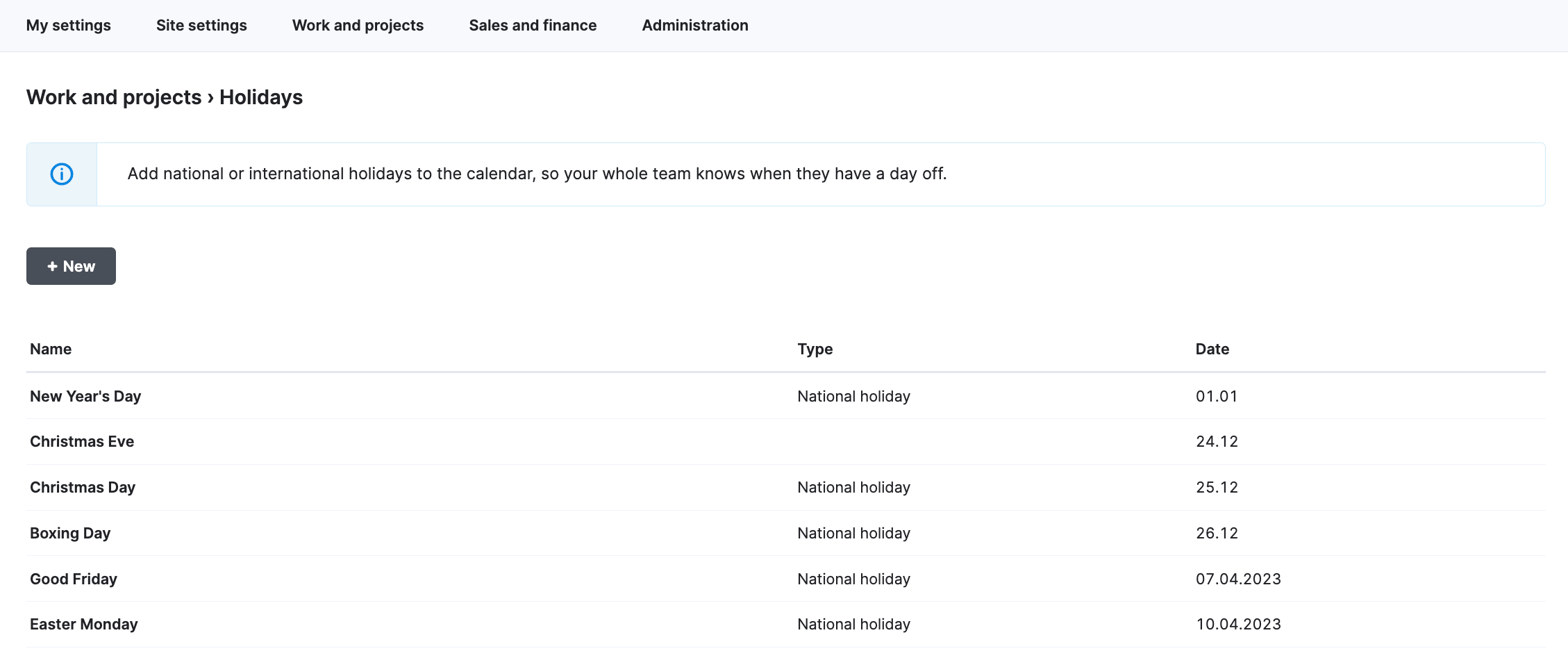Open the My settings menu
This screenshot has height=667, width=1568.
tap(68, 25)
